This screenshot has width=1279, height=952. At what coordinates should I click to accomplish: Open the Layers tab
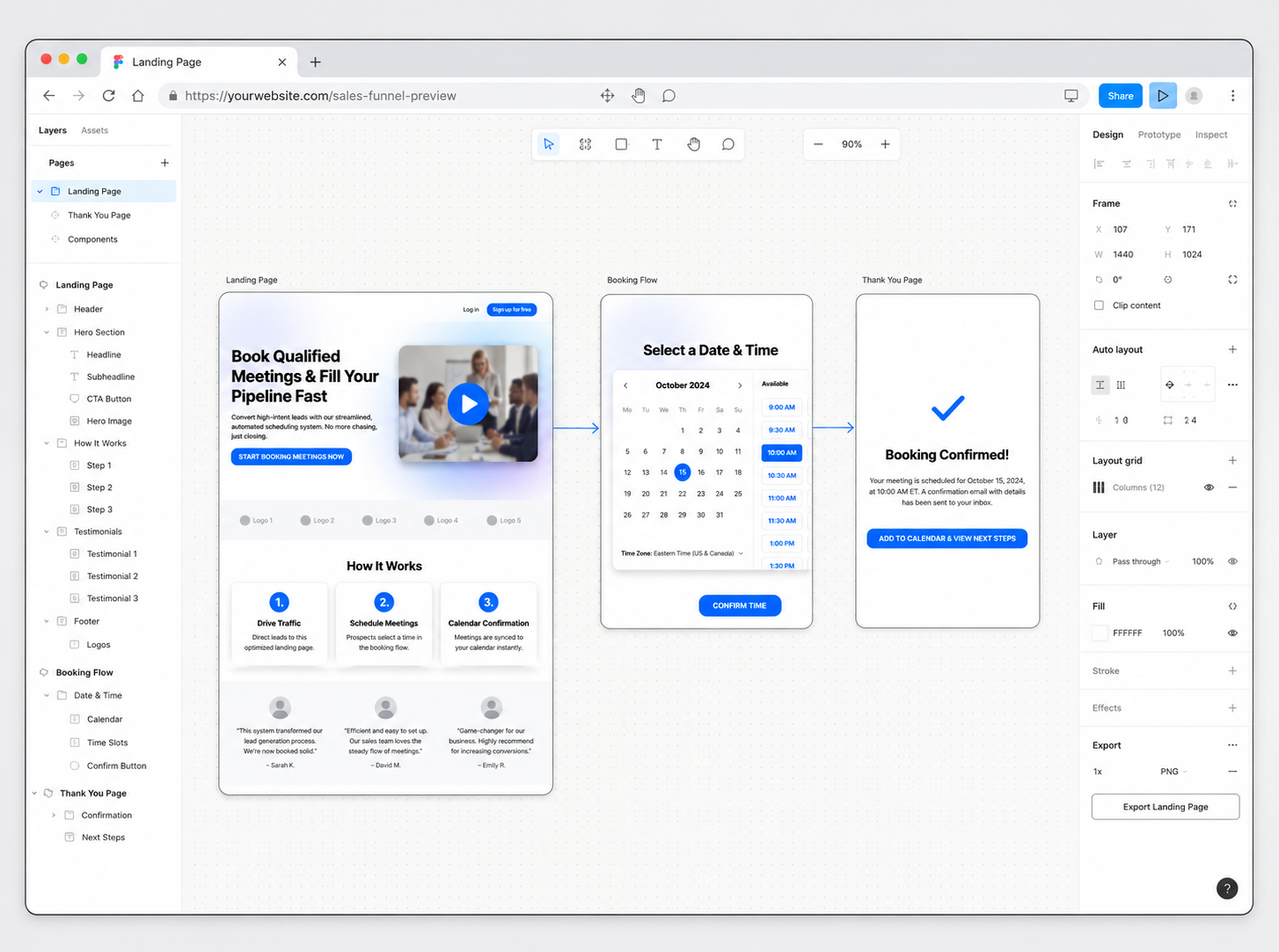53,130
